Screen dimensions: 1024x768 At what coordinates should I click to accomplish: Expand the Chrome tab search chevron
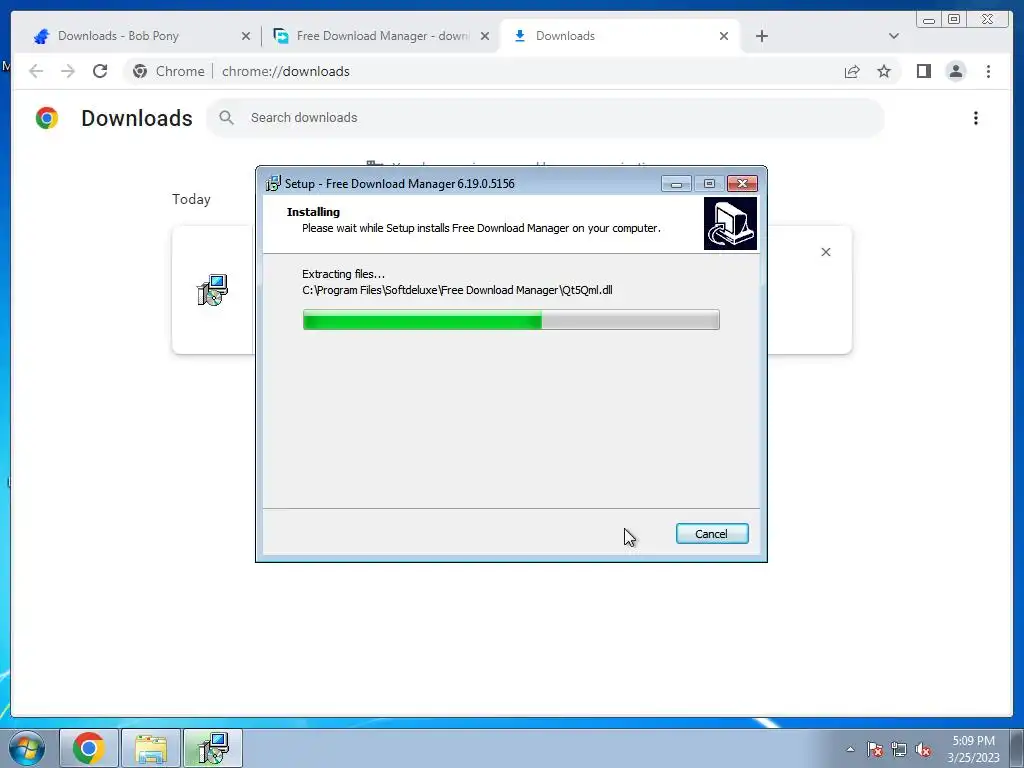(894, 36)
